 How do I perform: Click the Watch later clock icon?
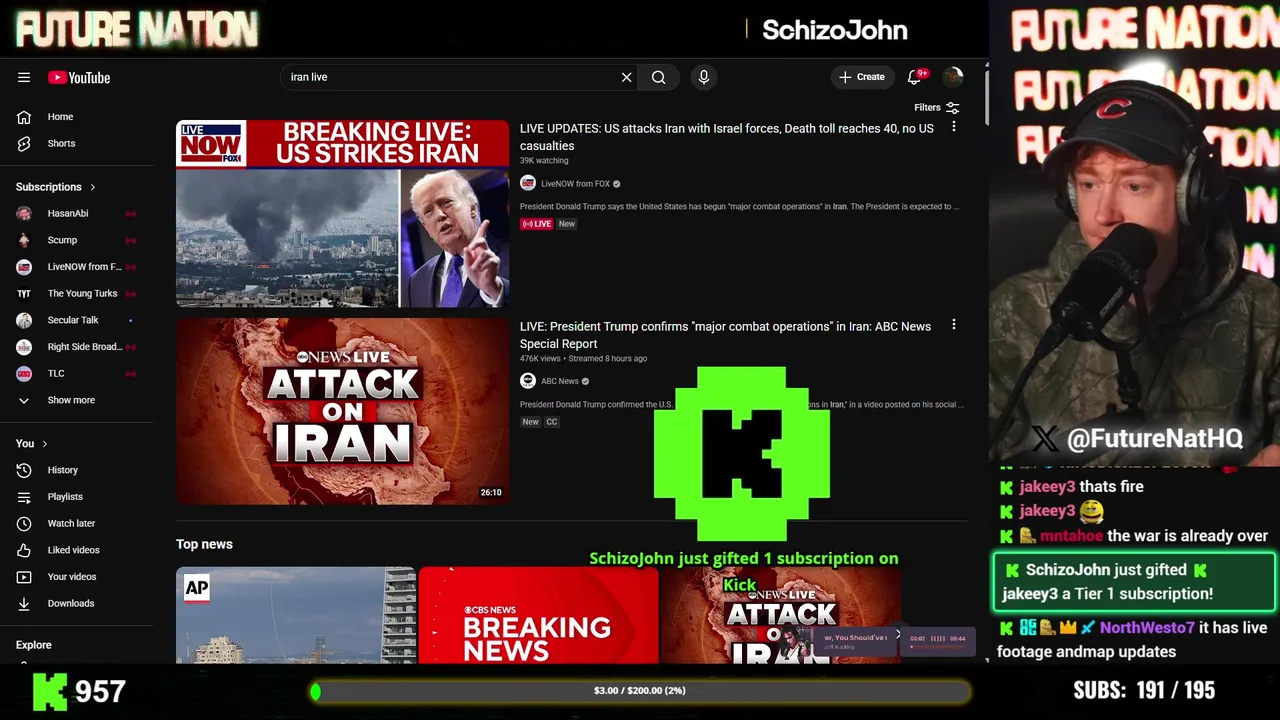(24, 523)
